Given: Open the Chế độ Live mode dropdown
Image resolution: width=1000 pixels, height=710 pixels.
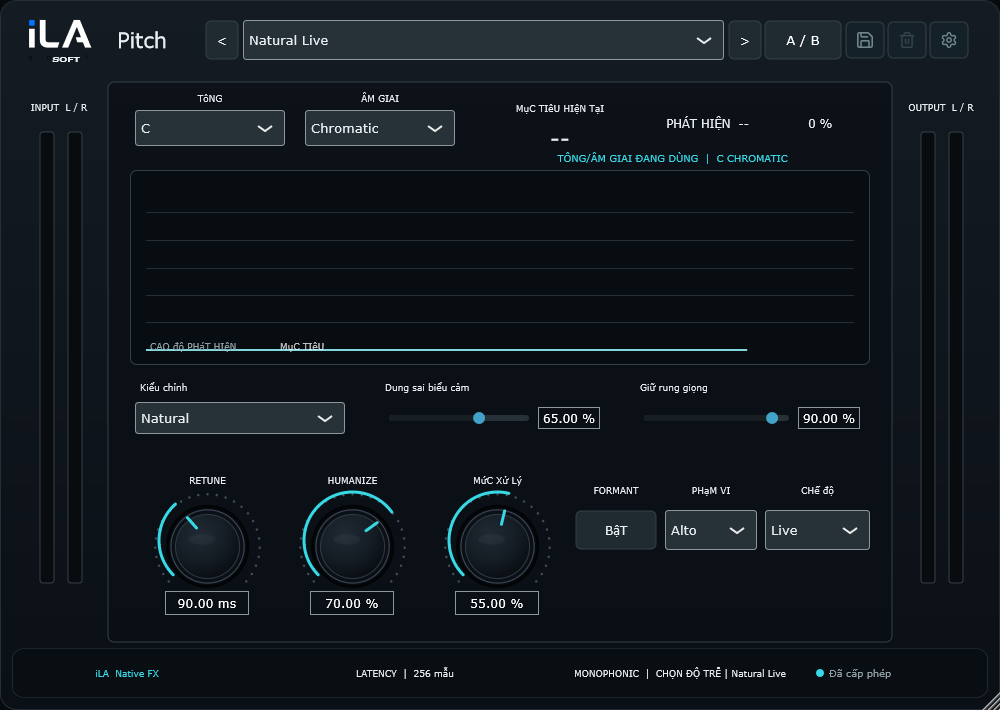Looking at the screenshot, I should pos(817,530).
